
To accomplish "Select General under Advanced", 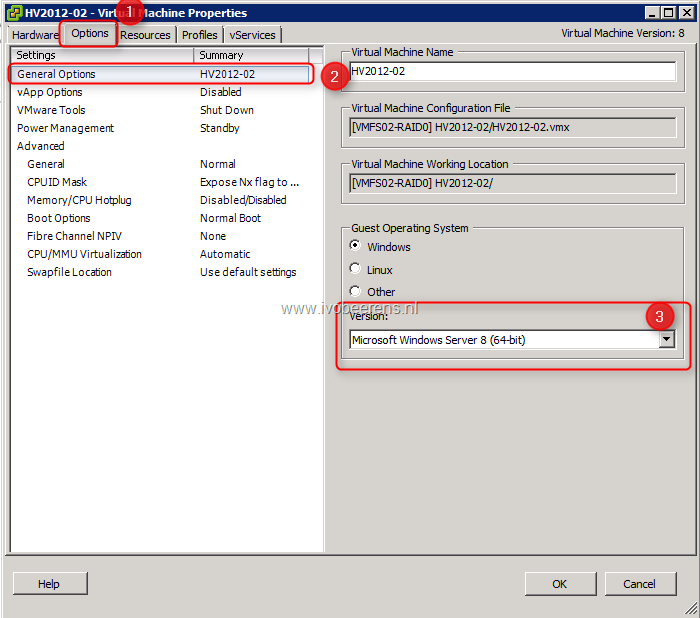I will 46,164.
